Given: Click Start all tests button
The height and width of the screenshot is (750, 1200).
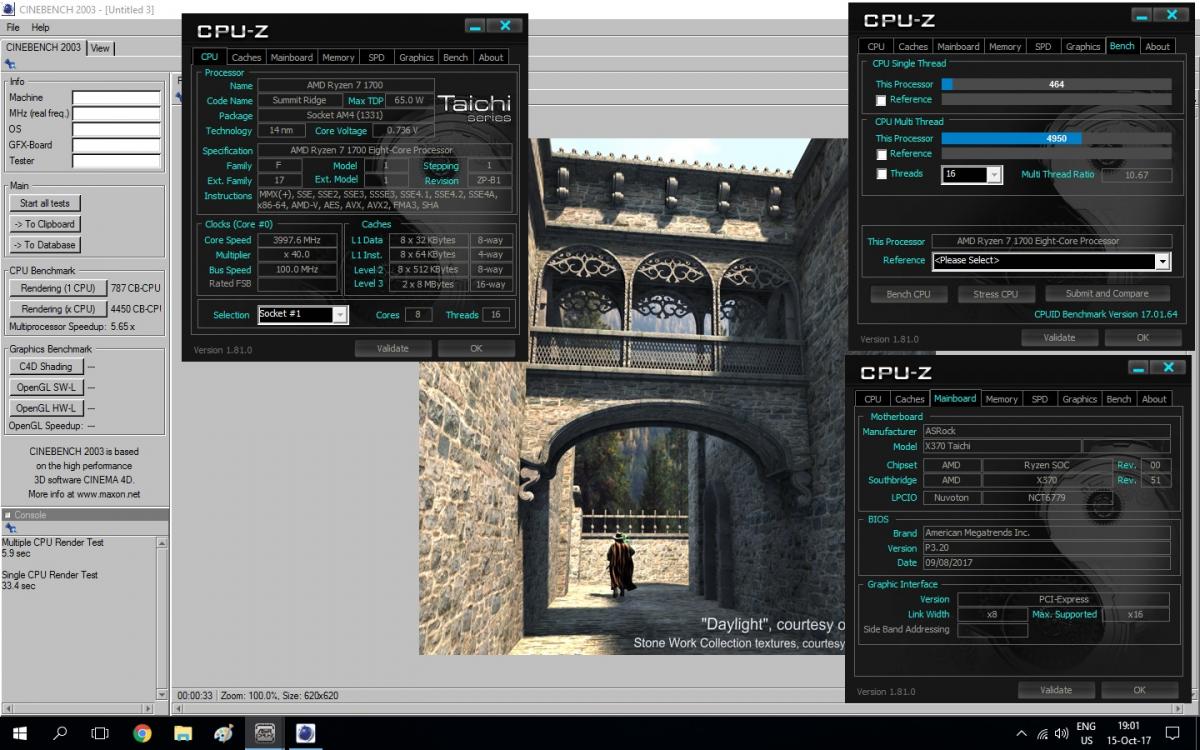Looking at the screenshot, I should tap(44, 203).
